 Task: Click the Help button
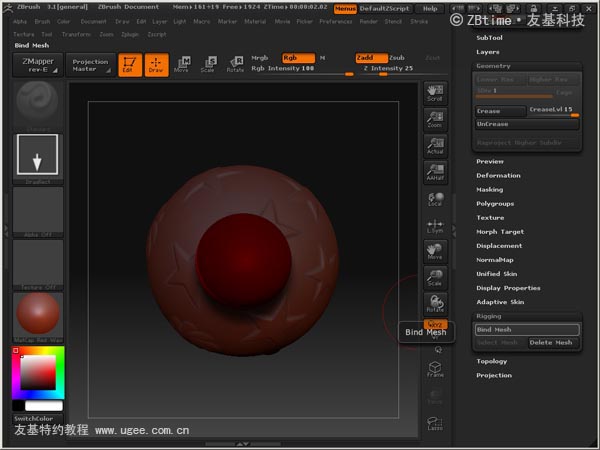point(430,8)
